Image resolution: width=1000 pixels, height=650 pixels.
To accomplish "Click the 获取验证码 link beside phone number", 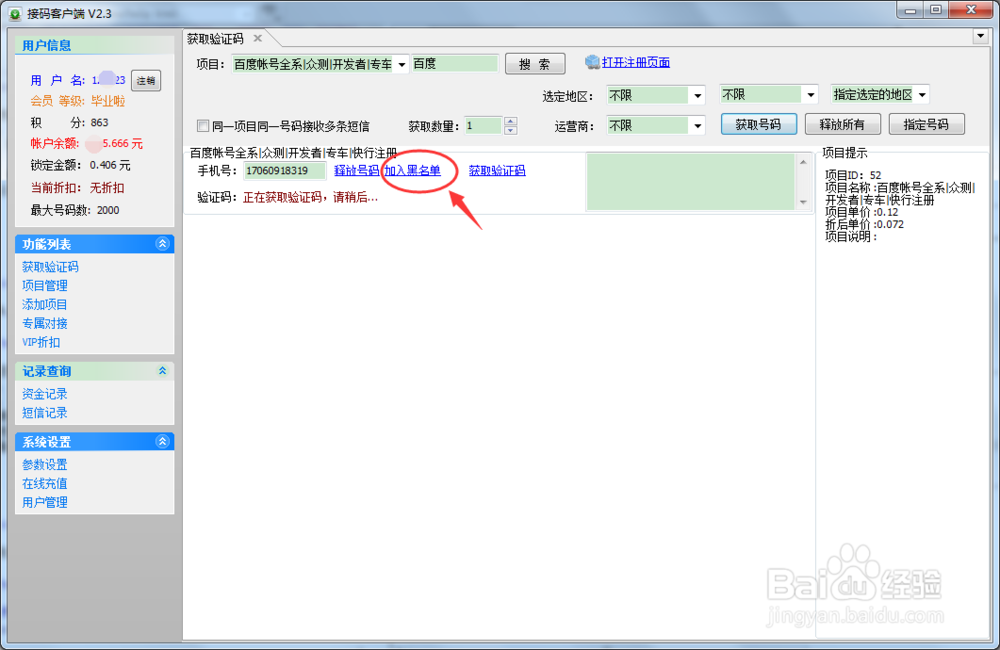I will point(497,170).
